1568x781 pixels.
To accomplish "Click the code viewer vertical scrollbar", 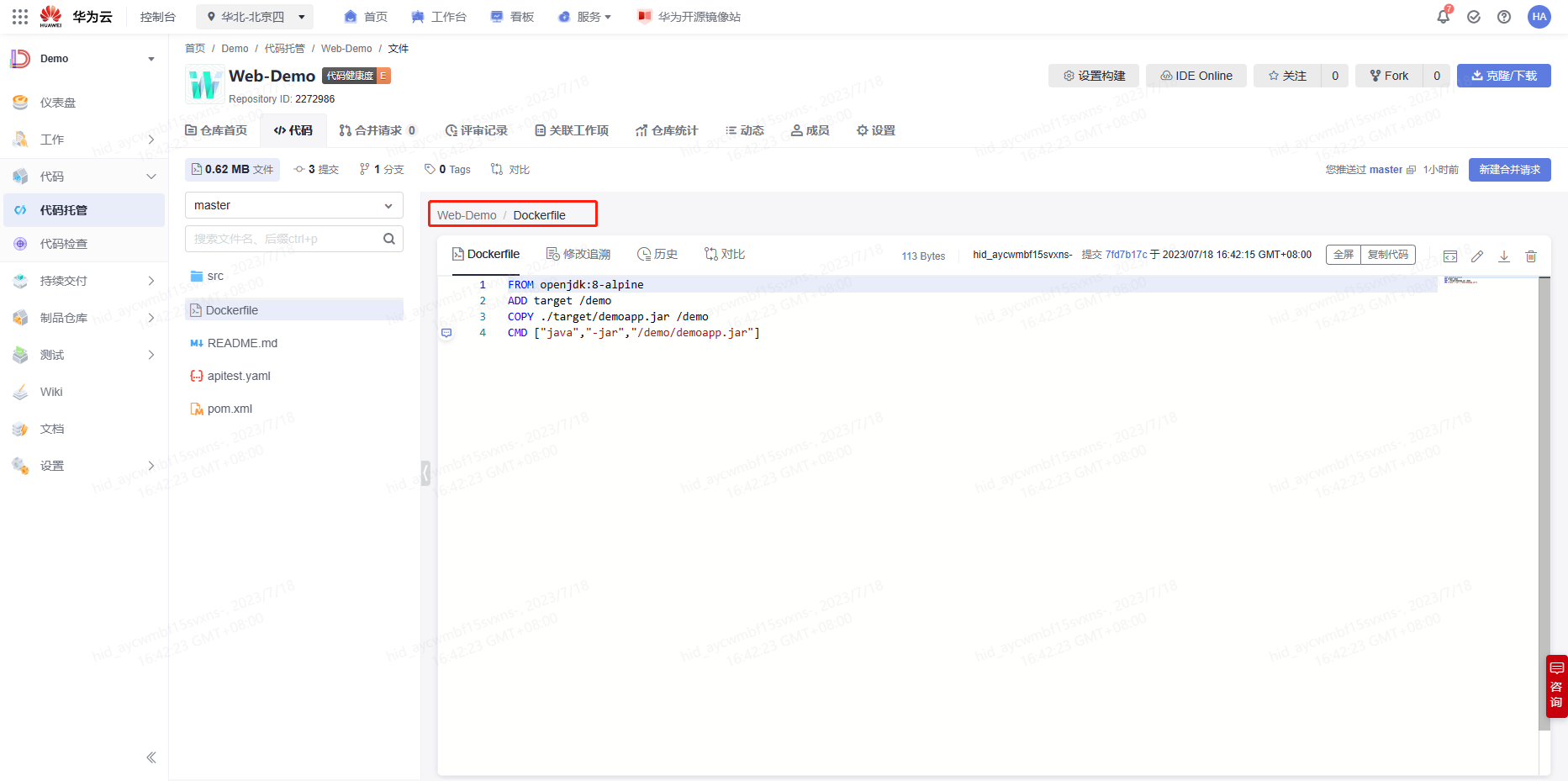I will (1544, 504).
